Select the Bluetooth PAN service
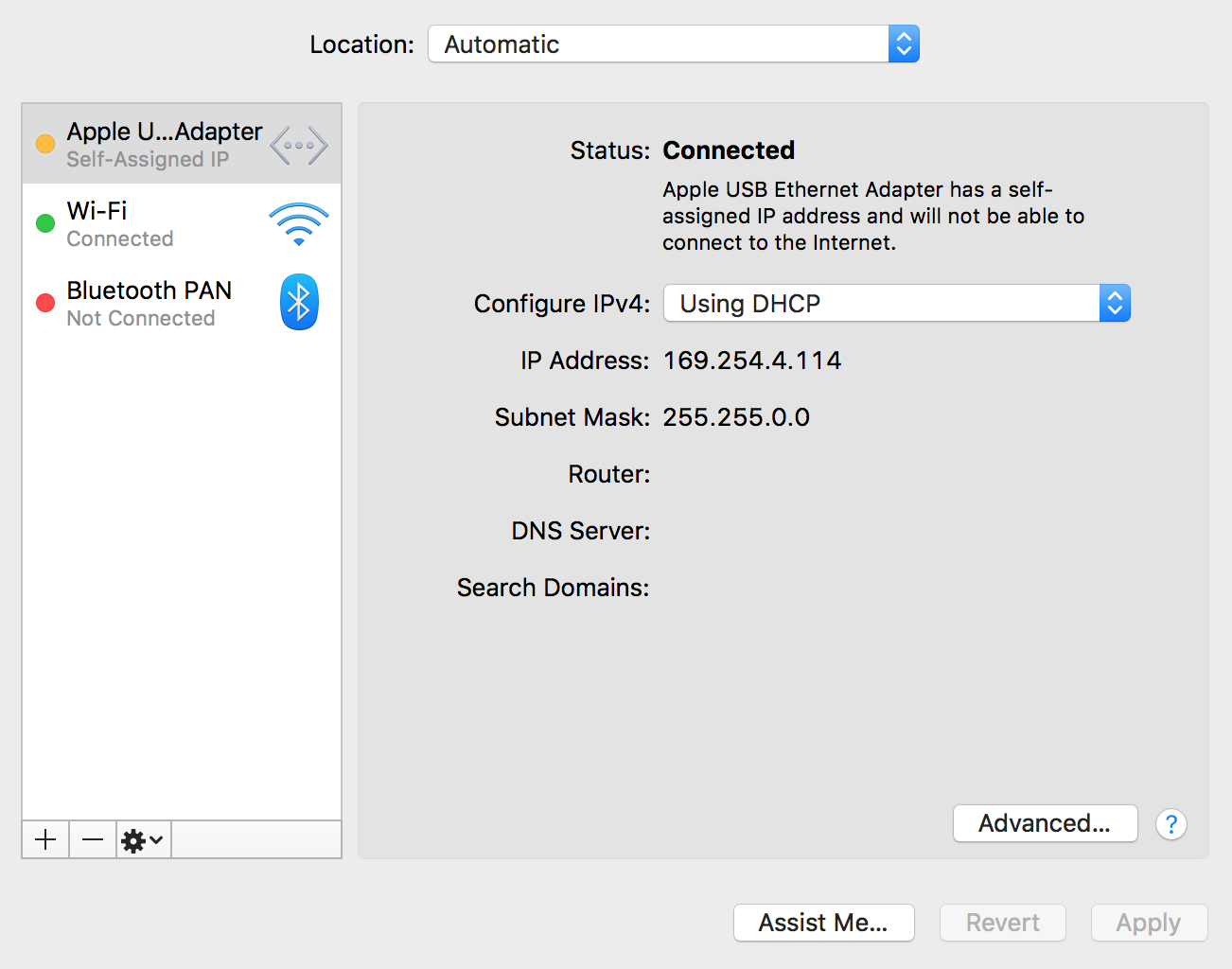 [x=182, y=303]
